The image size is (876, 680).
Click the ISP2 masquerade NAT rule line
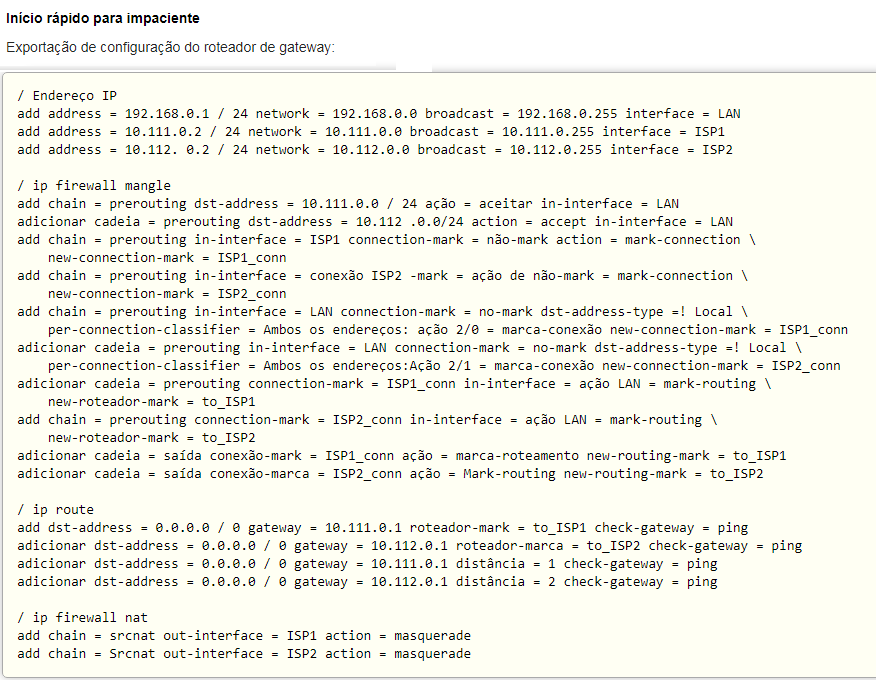point(244,653)
